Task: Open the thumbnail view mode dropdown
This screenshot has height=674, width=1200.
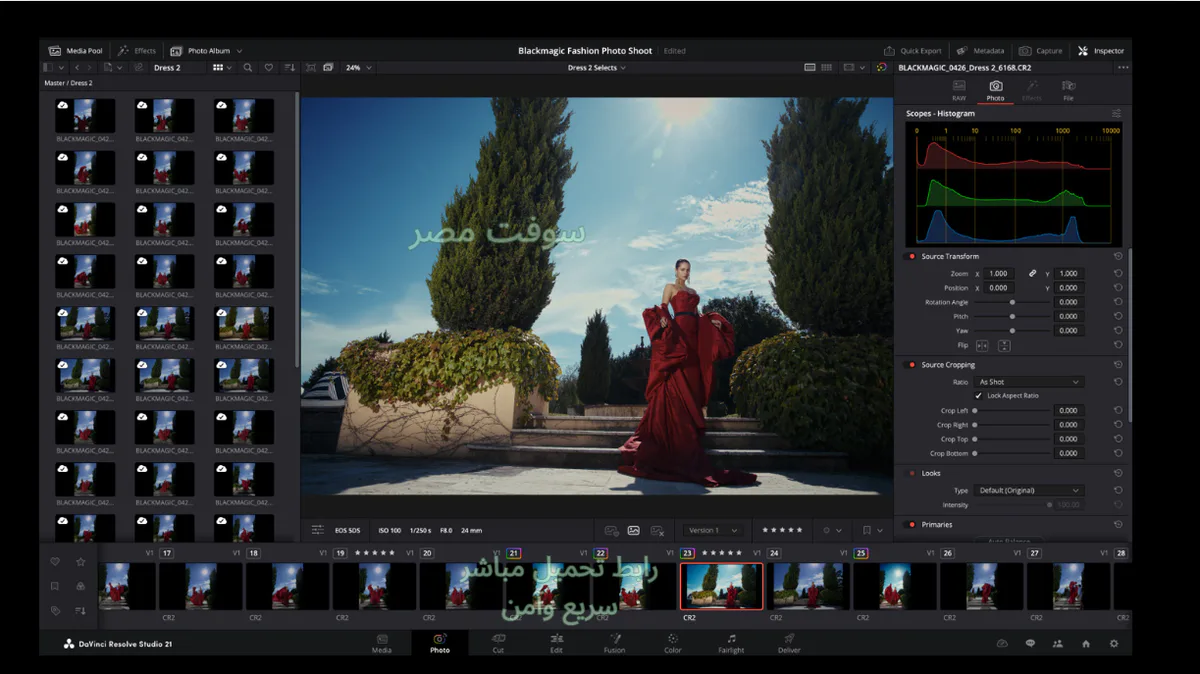Action: (x=222, y=68)
